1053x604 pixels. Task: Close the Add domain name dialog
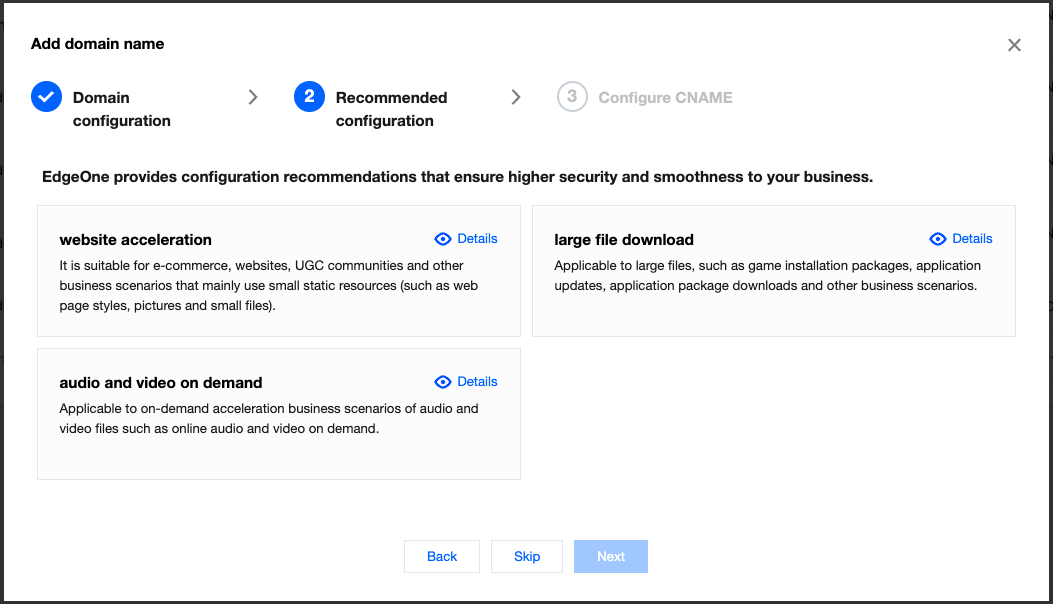[1014, 45]
